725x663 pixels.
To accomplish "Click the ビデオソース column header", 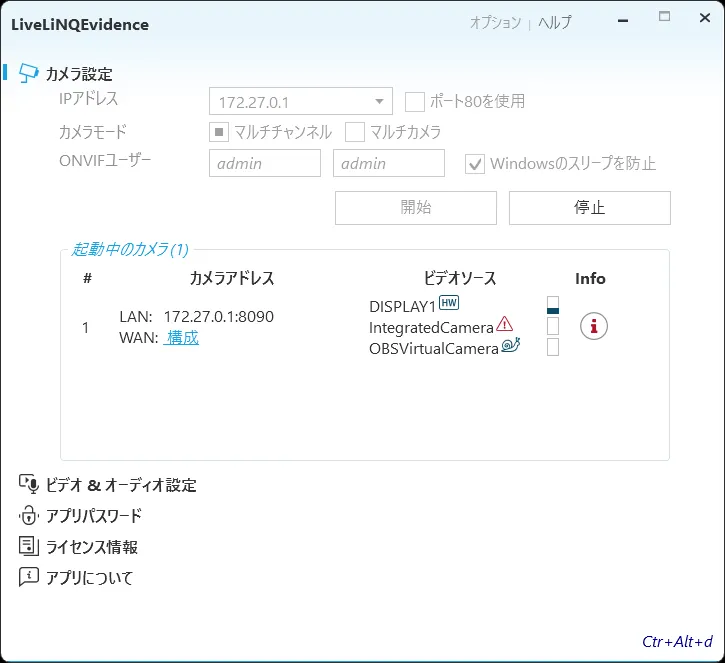I will tap(460, 278).
